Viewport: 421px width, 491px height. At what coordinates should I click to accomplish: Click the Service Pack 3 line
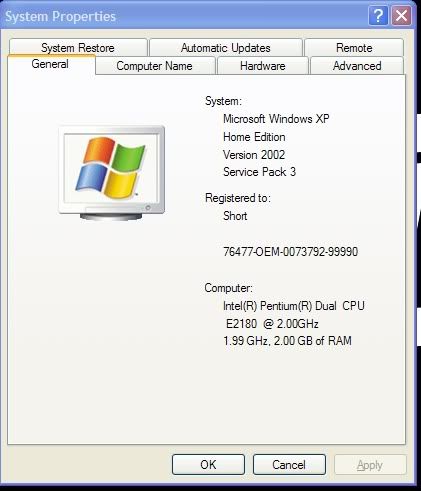click(x=259, y=172)
